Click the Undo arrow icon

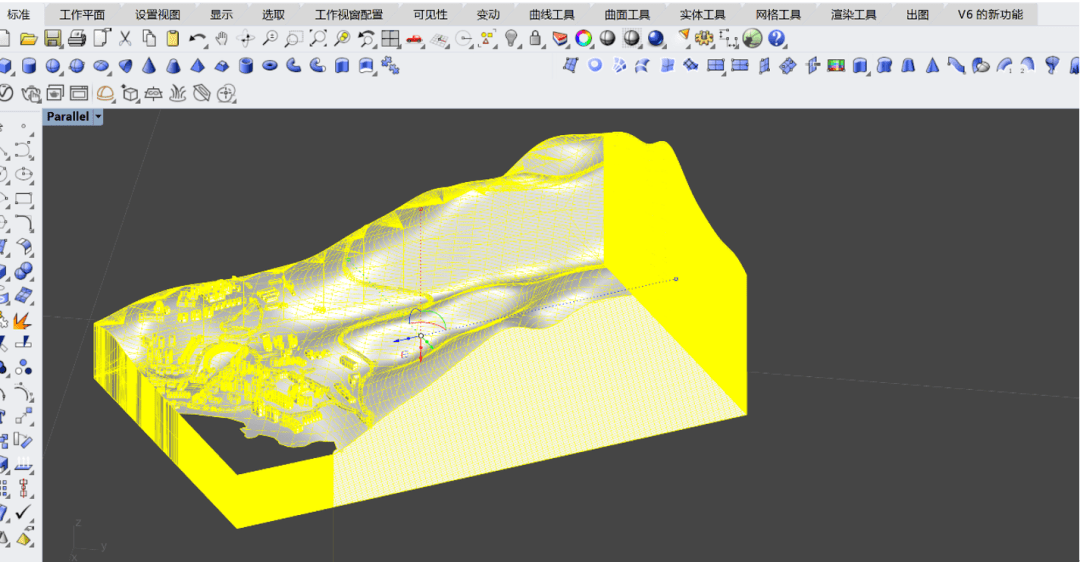[197, 39]
